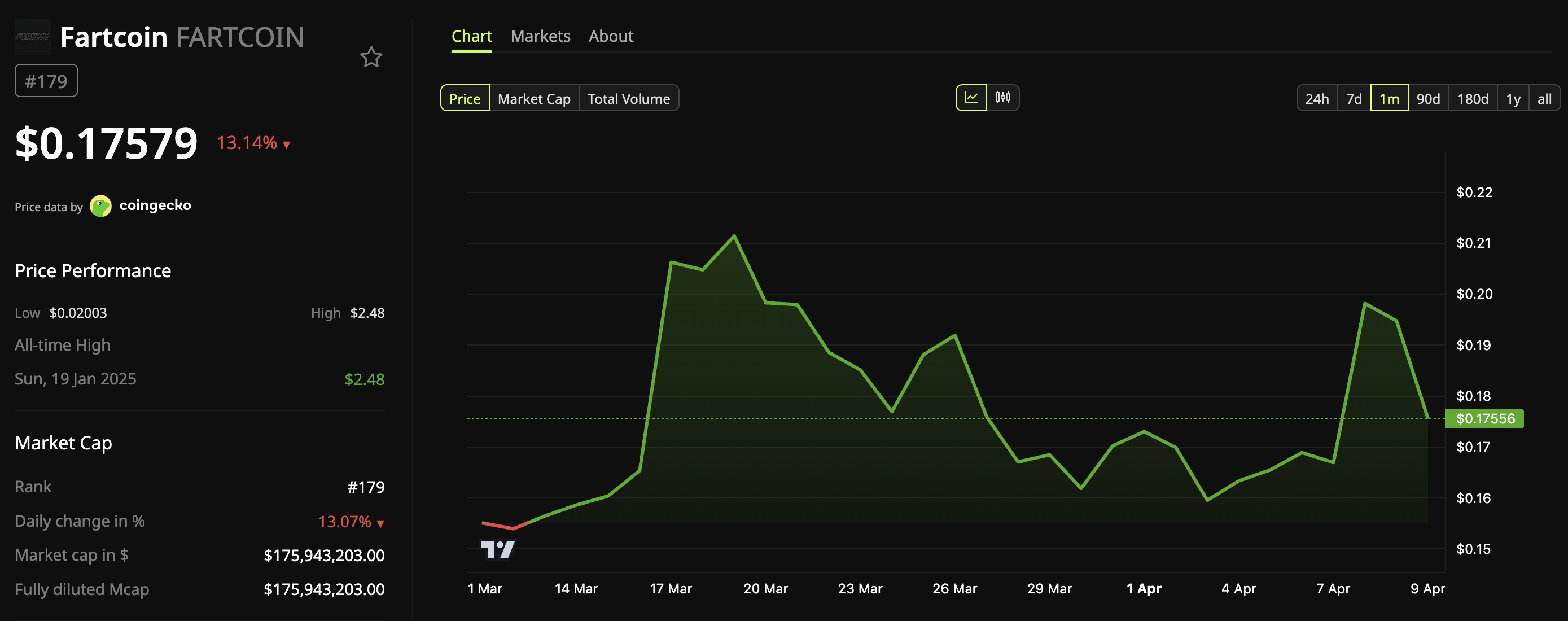Show the all-time price range
1568x621 pixels.
[1544, 98]
